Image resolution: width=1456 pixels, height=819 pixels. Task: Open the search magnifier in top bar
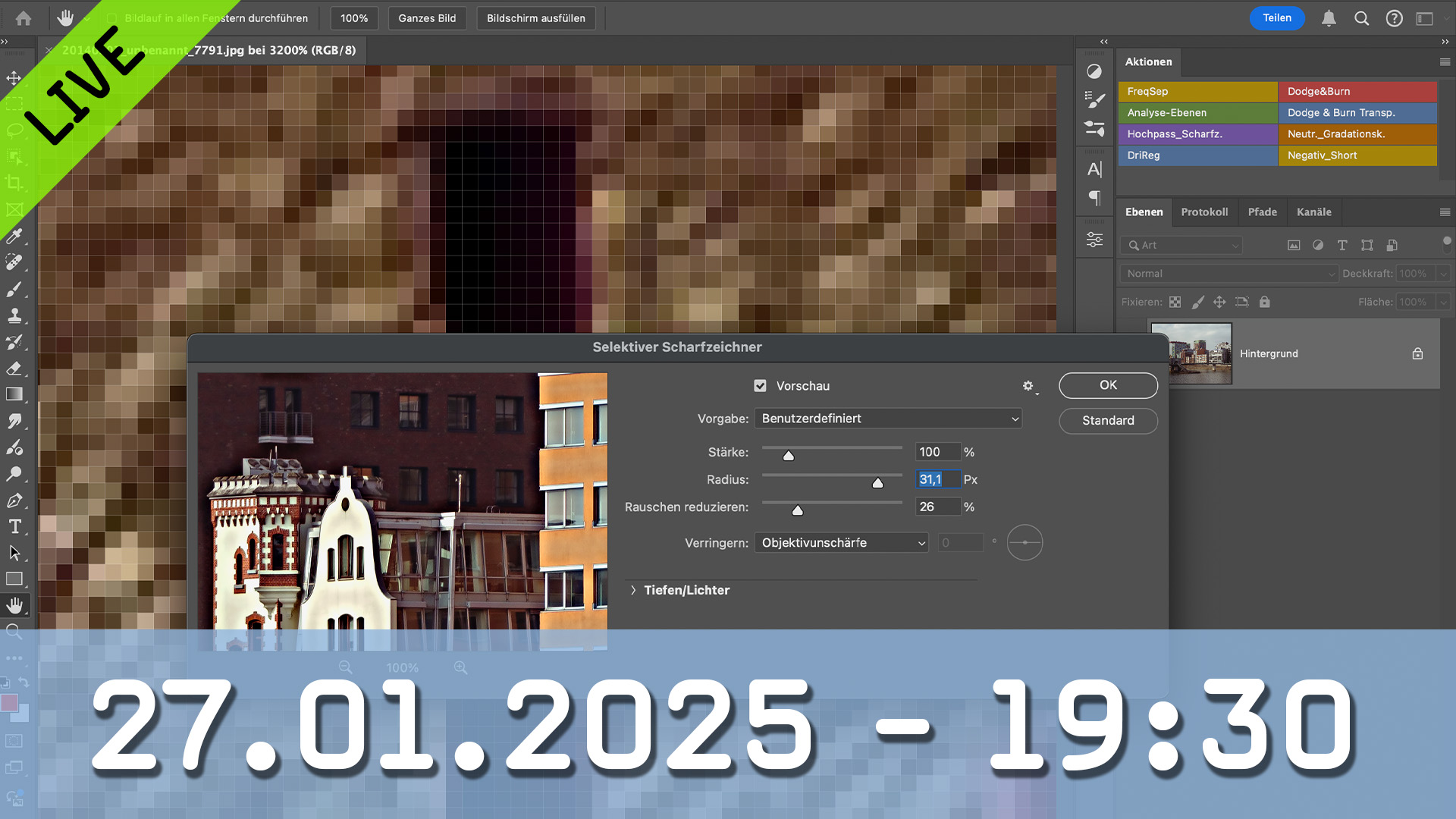point(1362,18)
